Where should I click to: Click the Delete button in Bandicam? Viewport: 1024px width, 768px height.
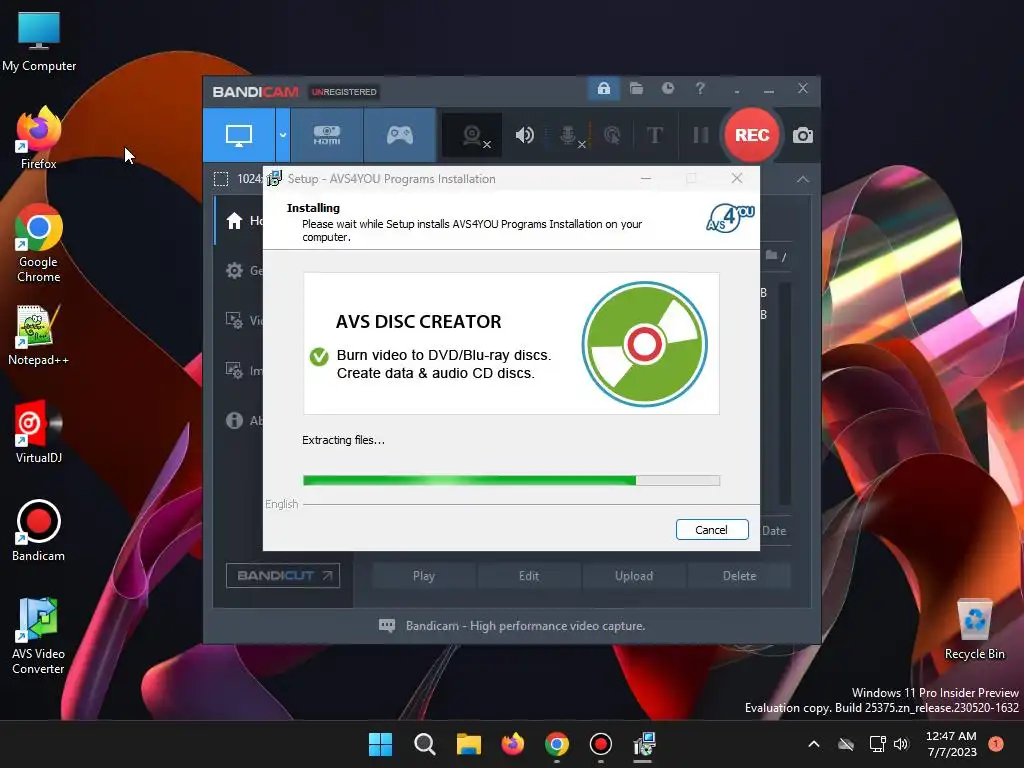click(739, 576)
